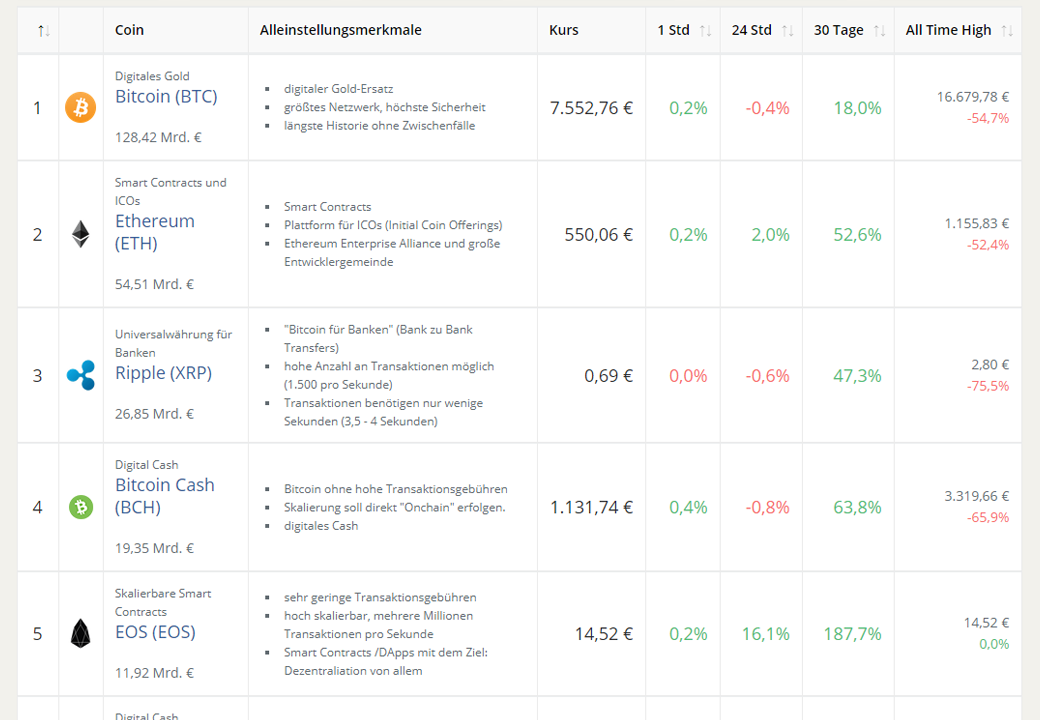Sort by 30 Tage column arrows
Viewport: 1040px width, 720px height.
click(879, 30)
